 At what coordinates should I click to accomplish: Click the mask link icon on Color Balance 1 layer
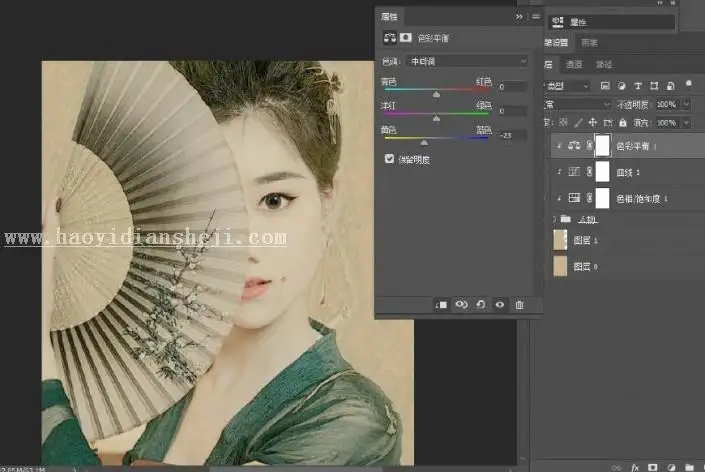pos(589,145)
